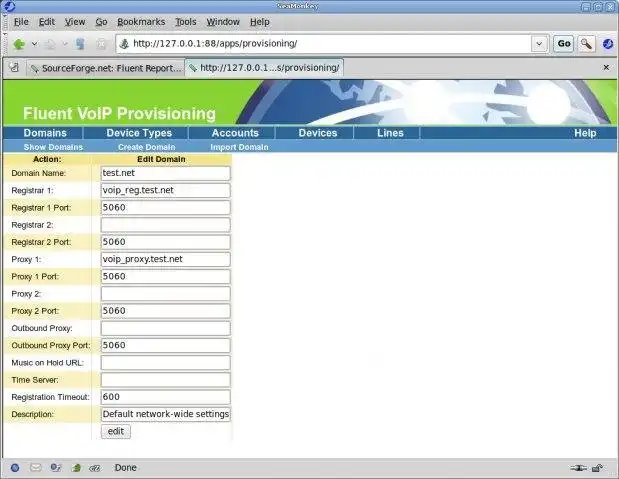Click the Domain Name field

[165, 173]
